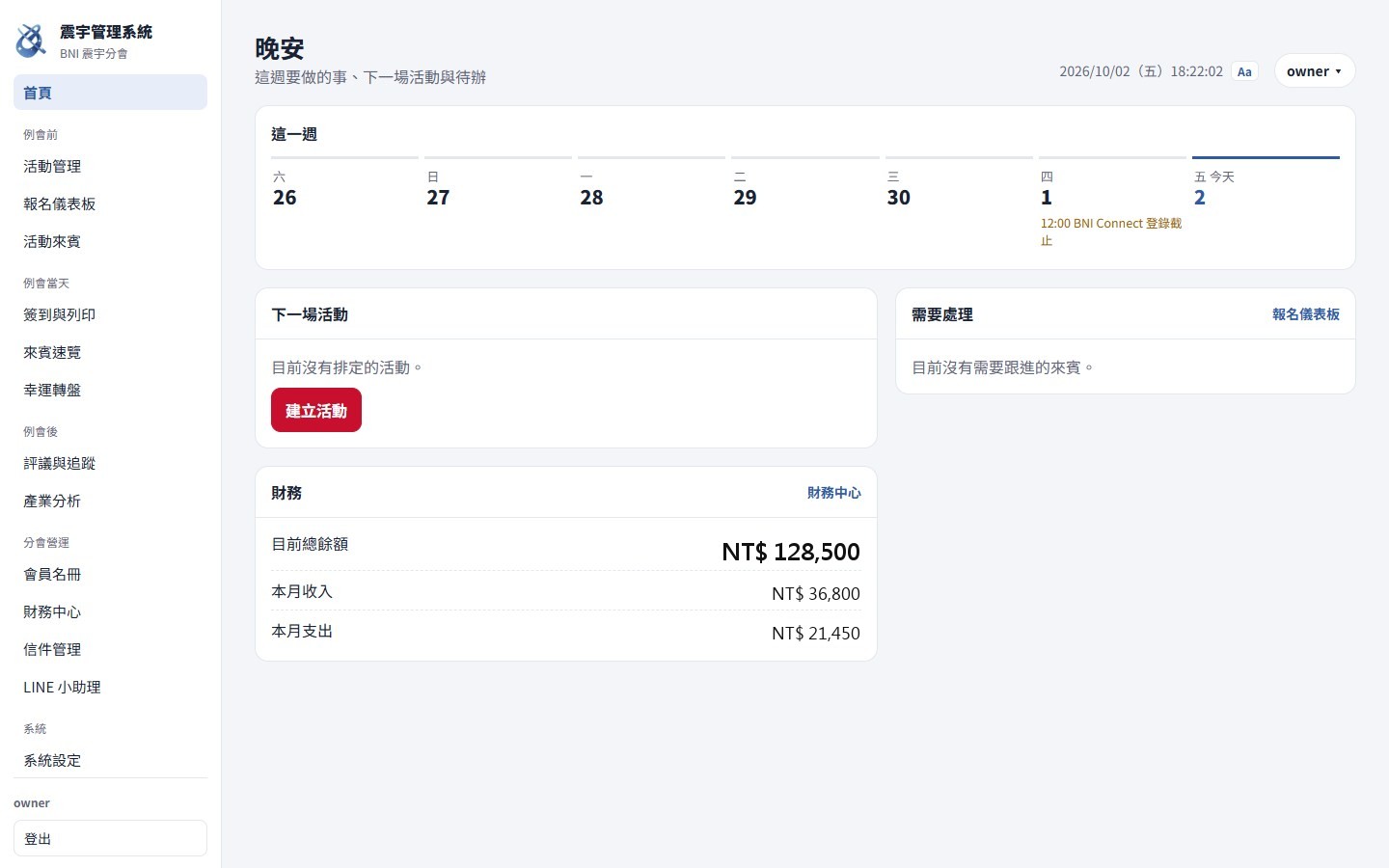Open LINE 小助理 in the sidebar
Screen dimensions: 1389x868
(x=110, y=687)
